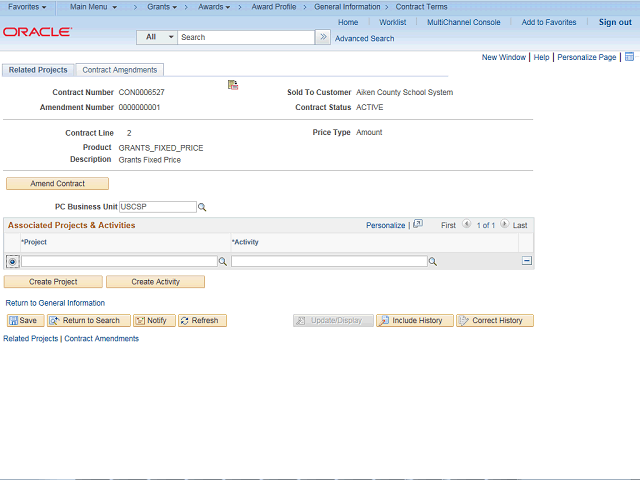640x480 pixels.
Task: Click First link in grid navigation
Action: tap(448, 225)
